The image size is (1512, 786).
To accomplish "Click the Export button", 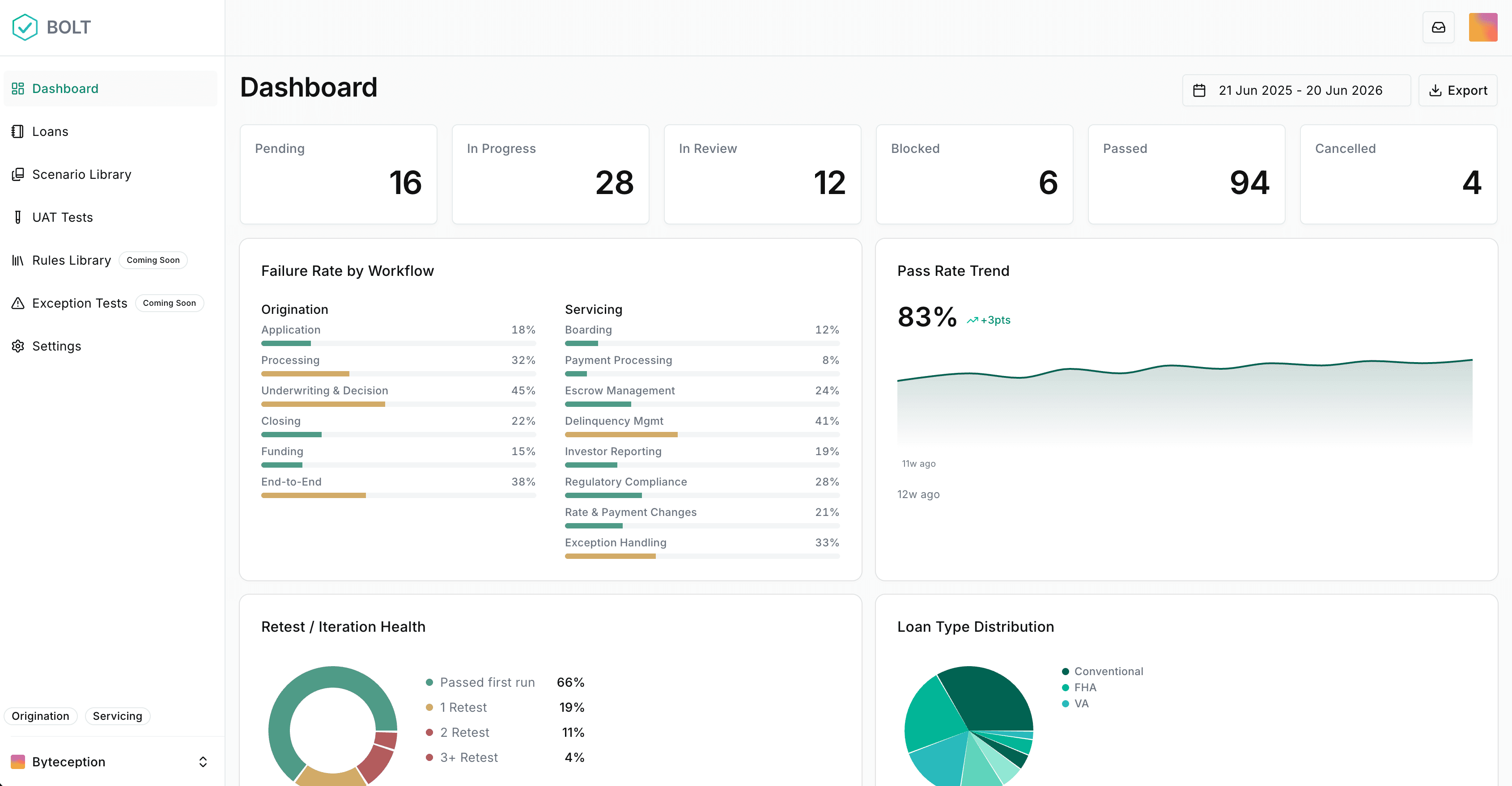I will (1457, 90).
